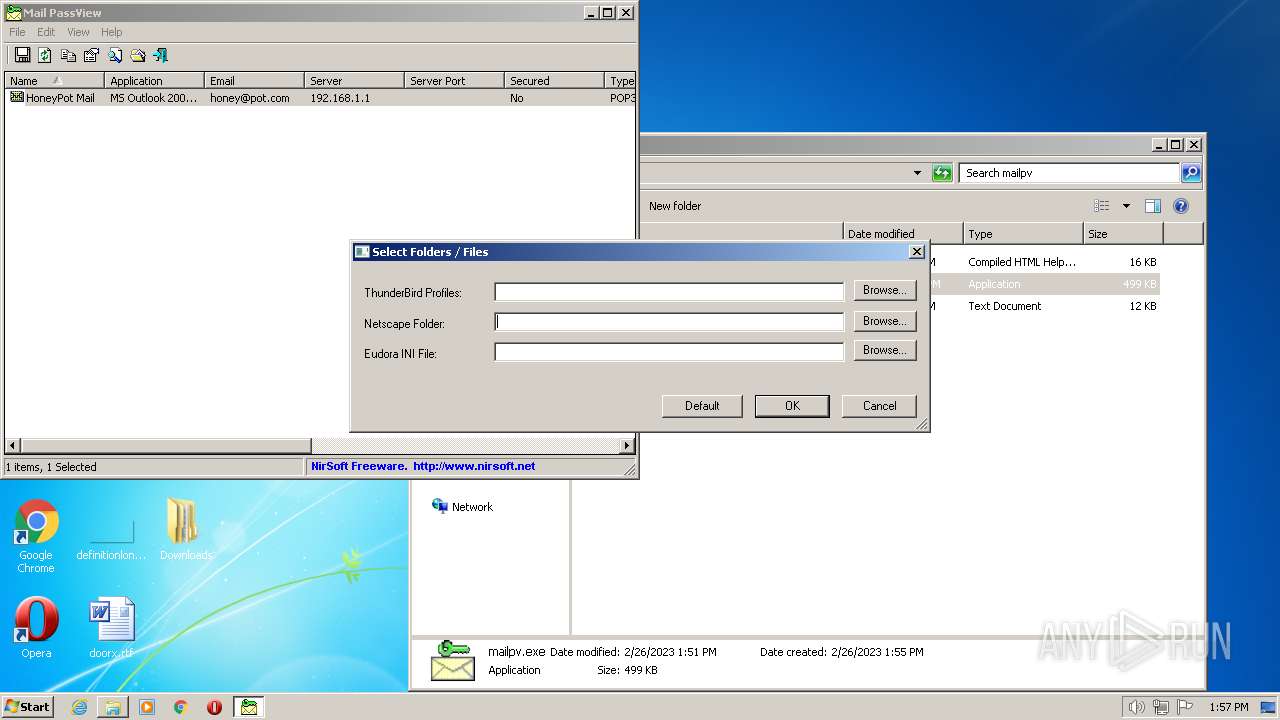Click the Select Folders toolbar icon

pyautogui.click(x=138, y=55)
